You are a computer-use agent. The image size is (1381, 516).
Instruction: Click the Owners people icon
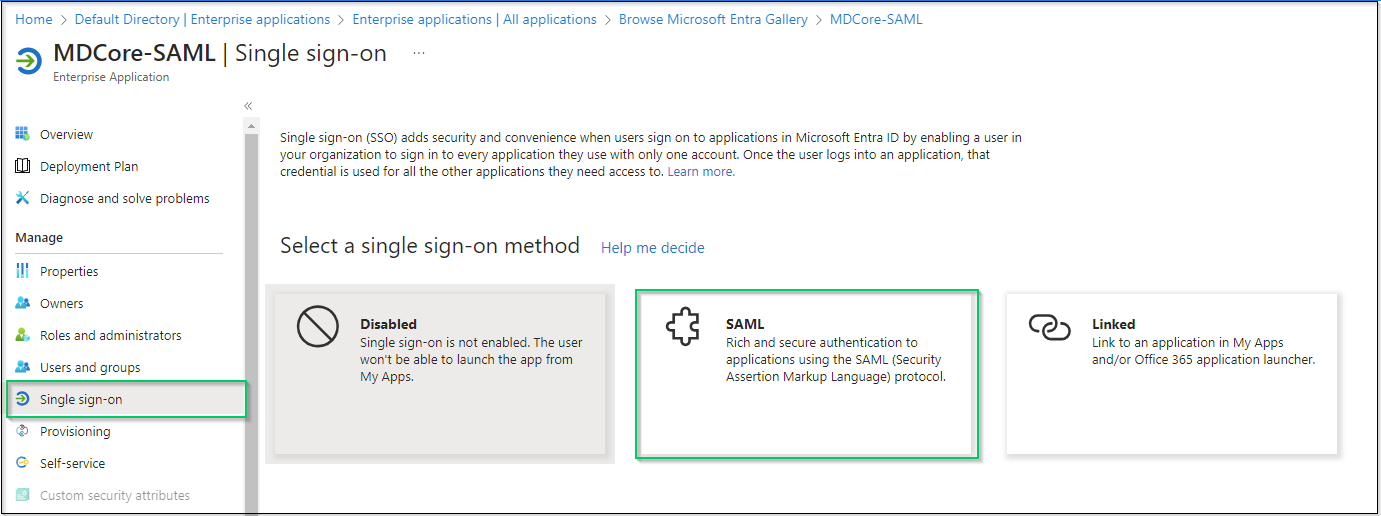pos(22,303)
